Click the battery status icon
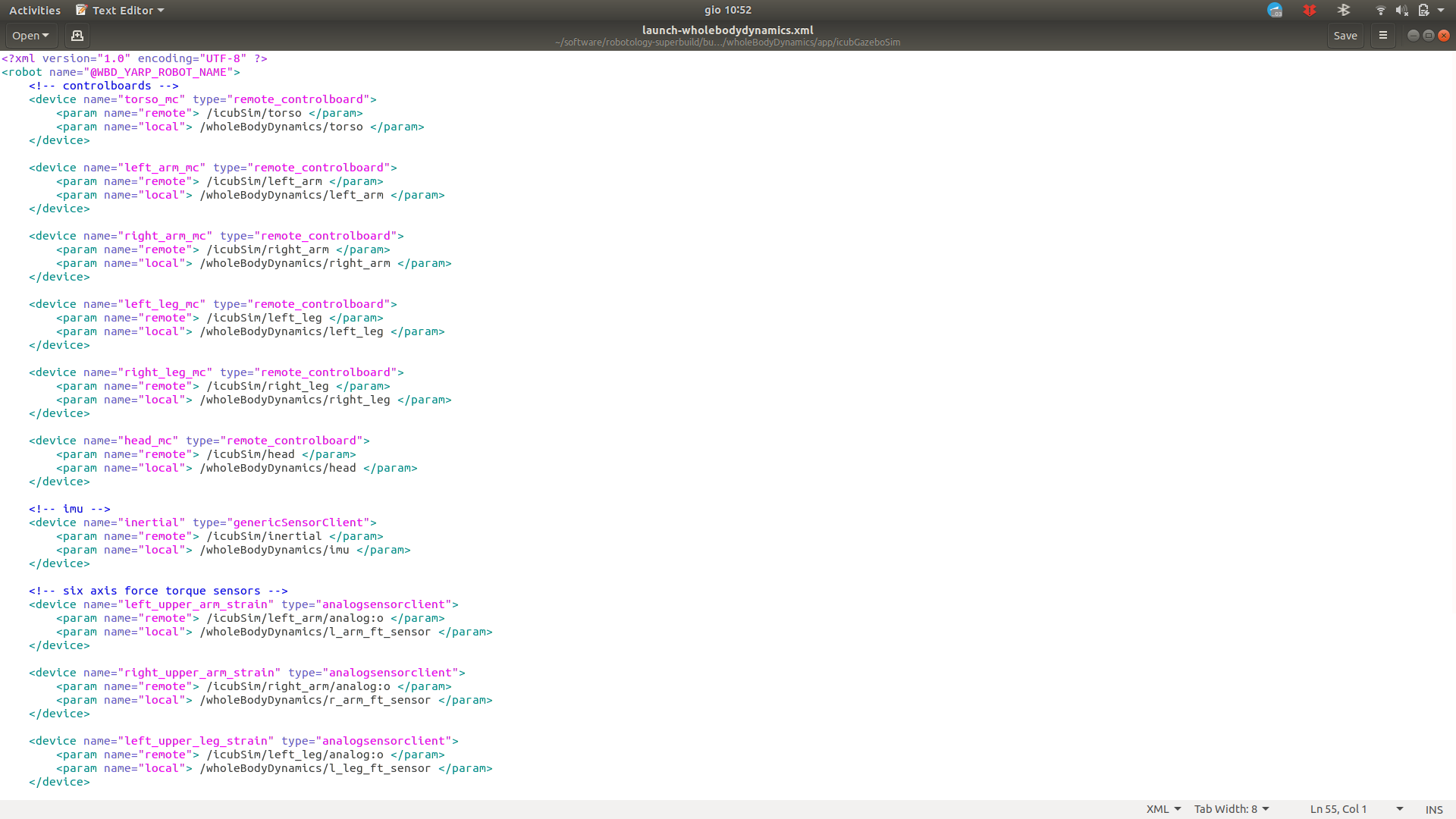The image size is (1456, 819). tap(1423, 11)
